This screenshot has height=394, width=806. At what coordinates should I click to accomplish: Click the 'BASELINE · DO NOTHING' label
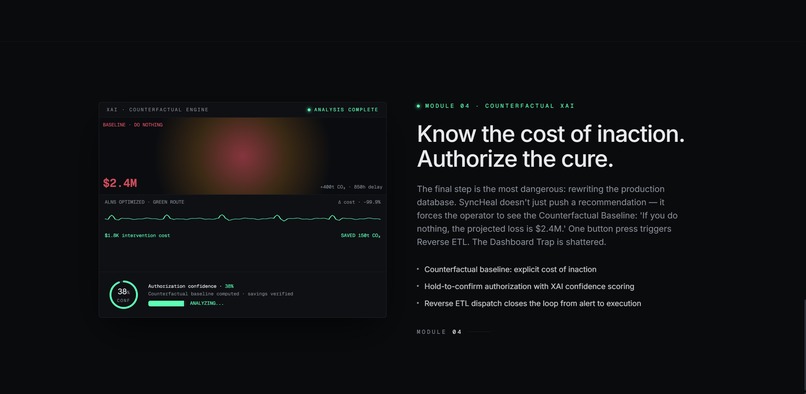coord(133,125)
